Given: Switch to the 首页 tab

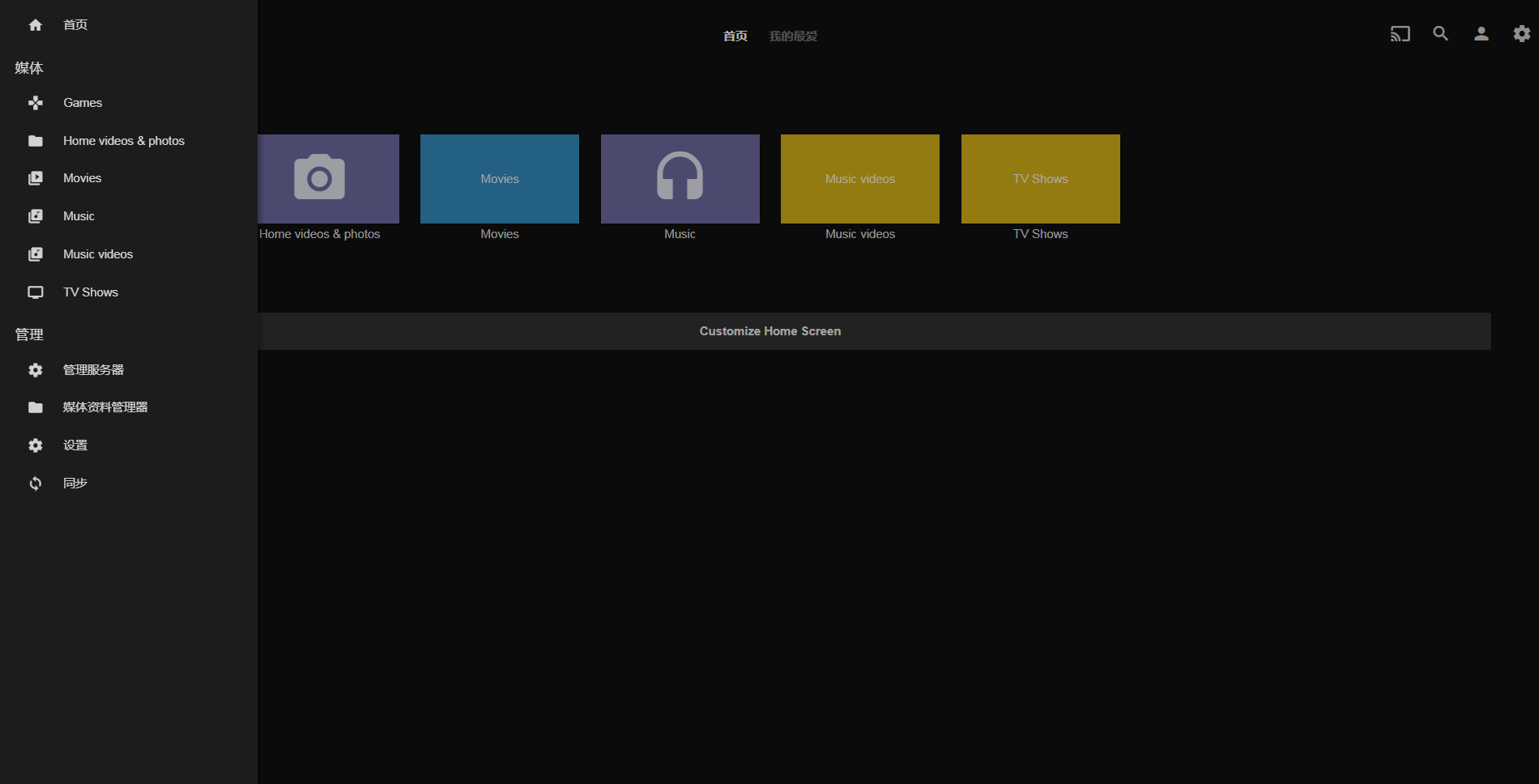Looking at the screenshot, I should click(735, 36).
